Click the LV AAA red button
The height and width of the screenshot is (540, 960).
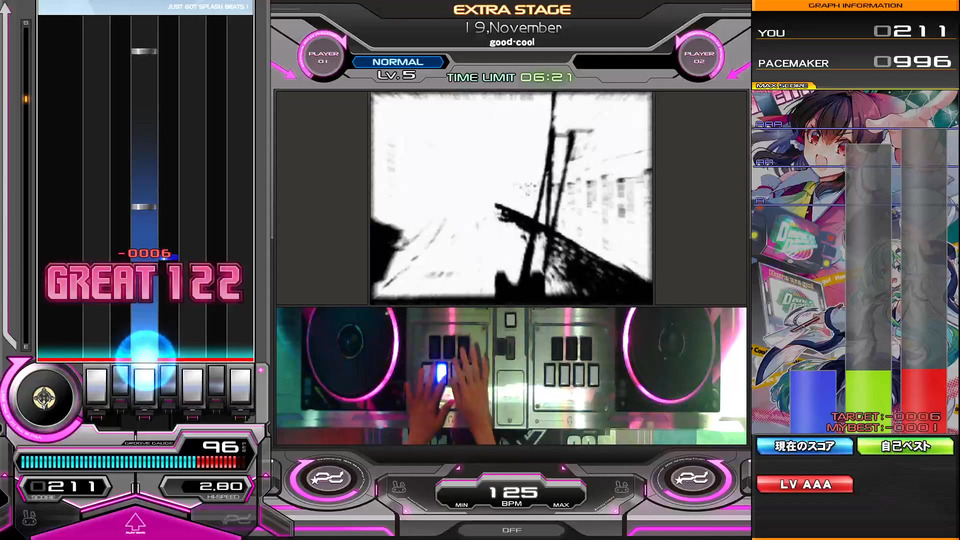click(x=804, y=484)
